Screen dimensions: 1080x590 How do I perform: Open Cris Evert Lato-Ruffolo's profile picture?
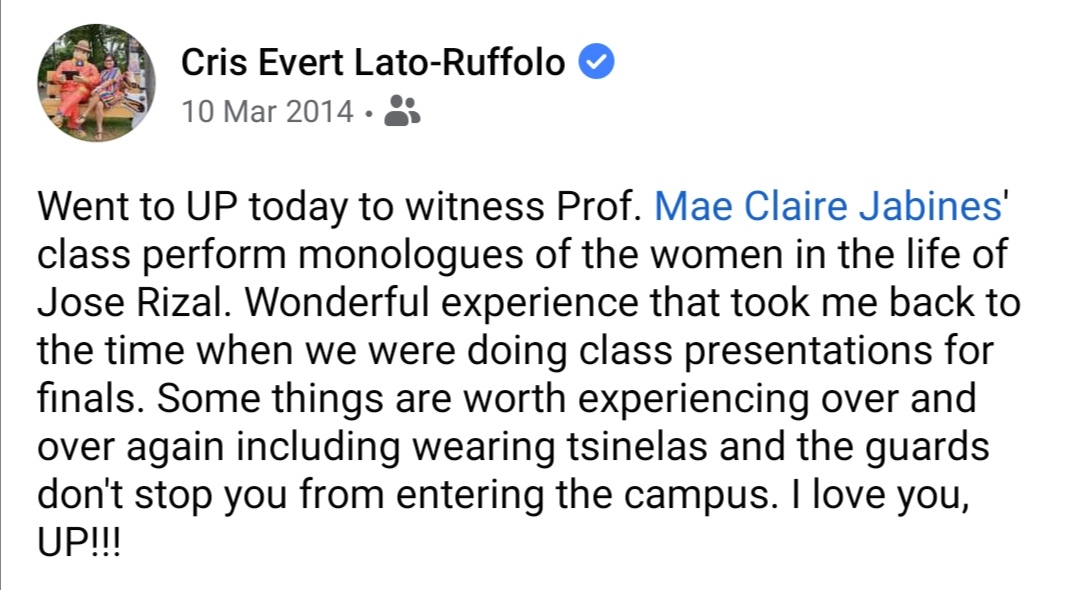click(96, 83)
